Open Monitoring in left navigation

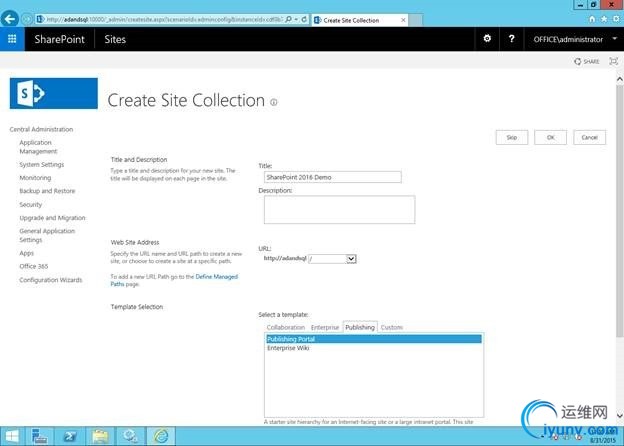click(x=35, y=178)
